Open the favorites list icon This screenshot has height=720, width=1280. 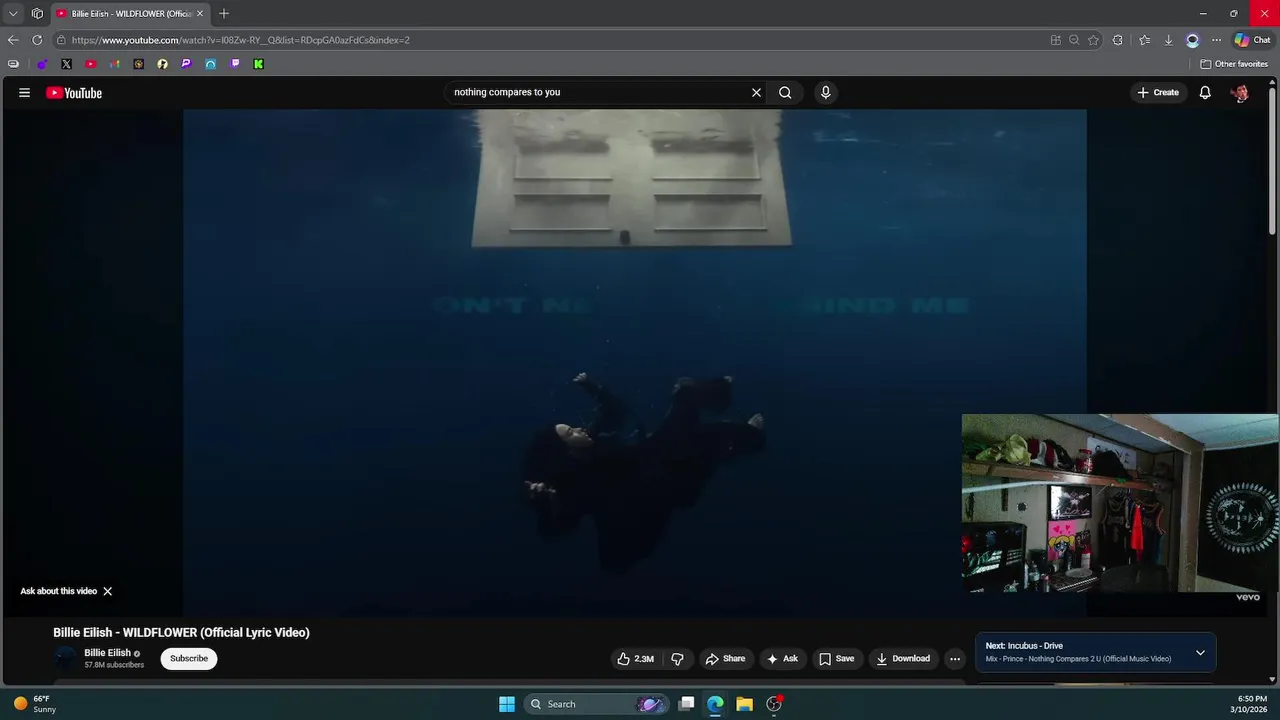pyautogui.click(x=1145, y=40)
